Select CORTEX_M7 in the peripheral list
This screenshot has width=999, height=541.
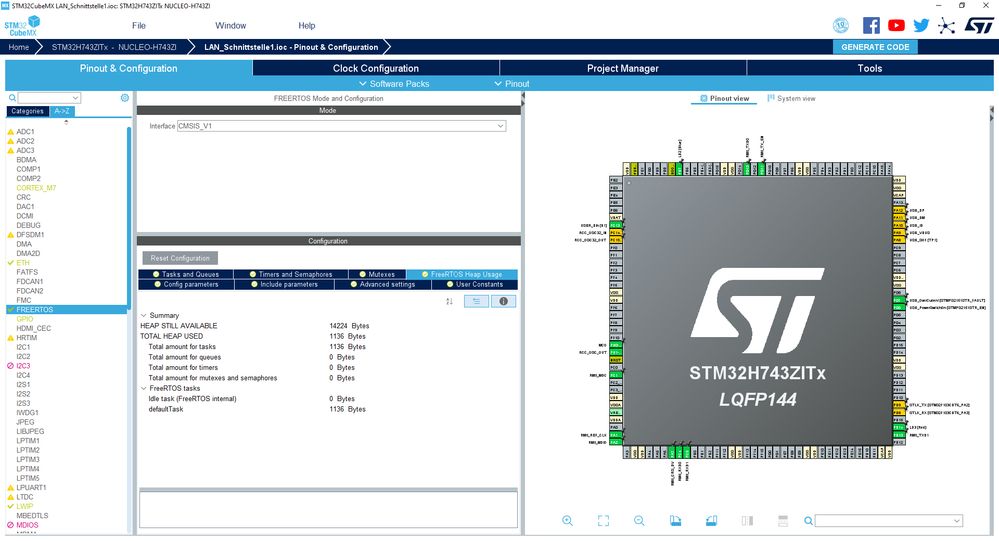coord(36,188)
